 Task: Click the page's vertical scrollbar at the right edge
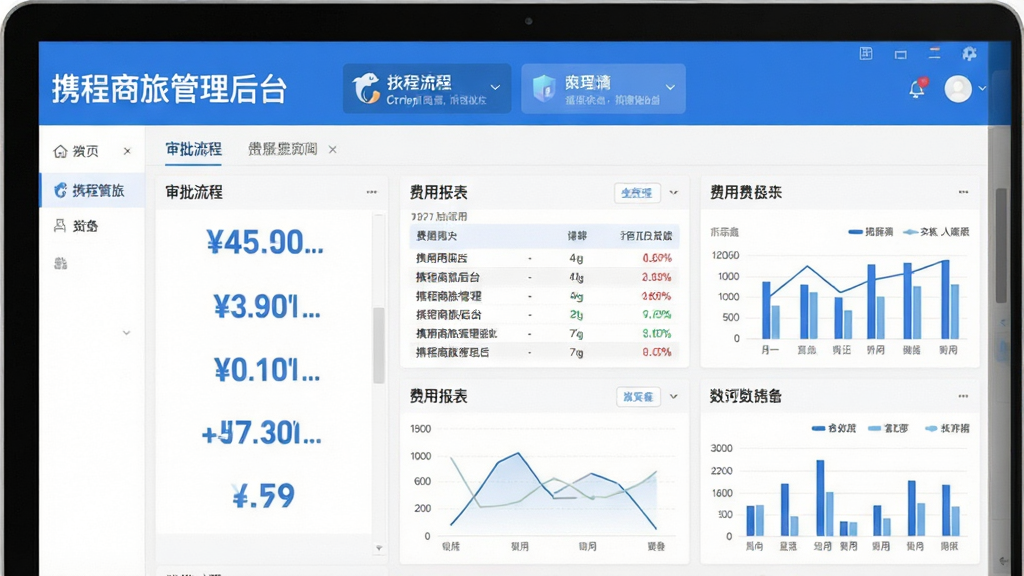pos(1001,246)
